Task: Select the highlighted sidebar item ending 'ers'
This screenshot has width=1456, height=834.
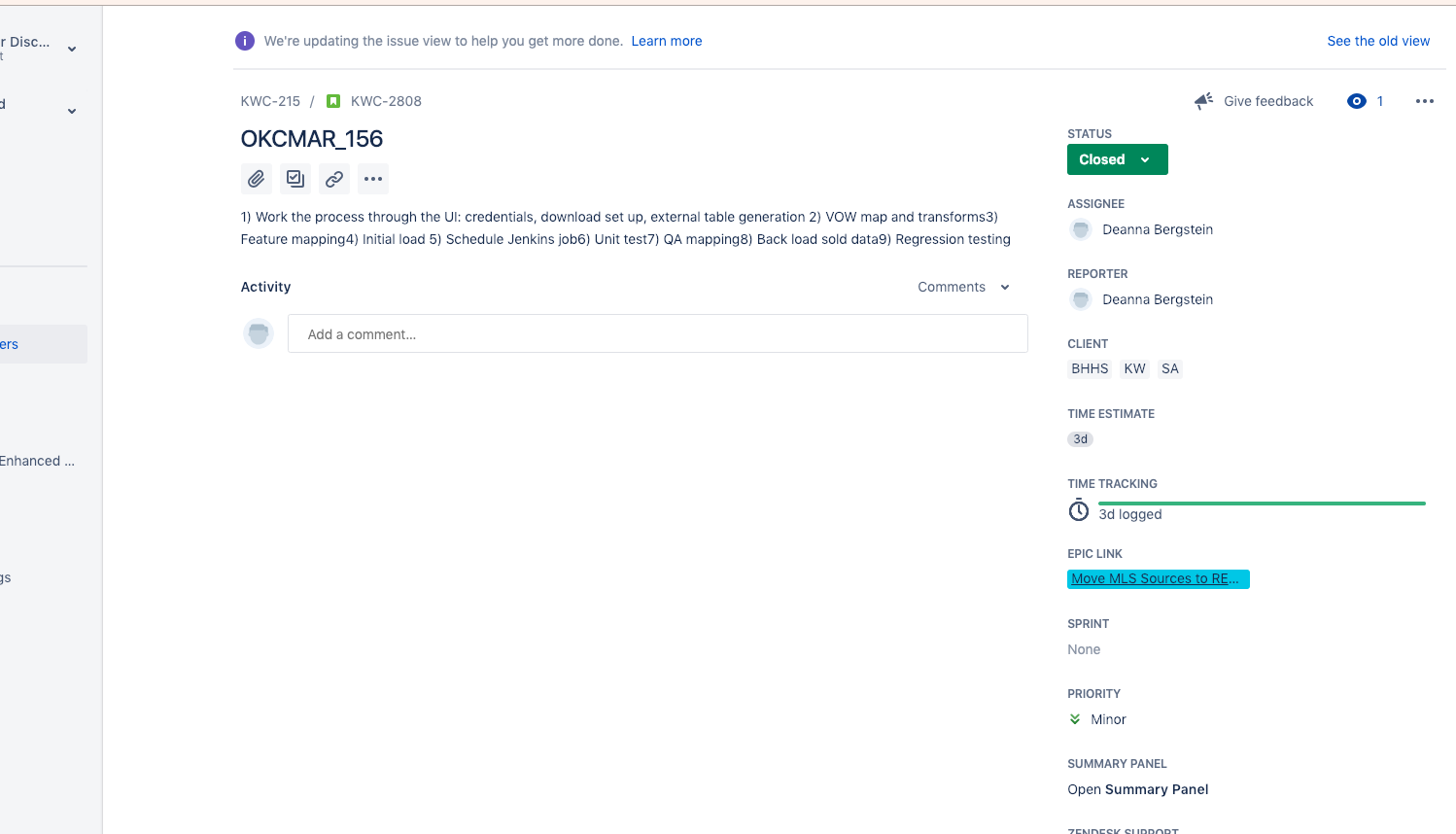Action: click(44, 344)
